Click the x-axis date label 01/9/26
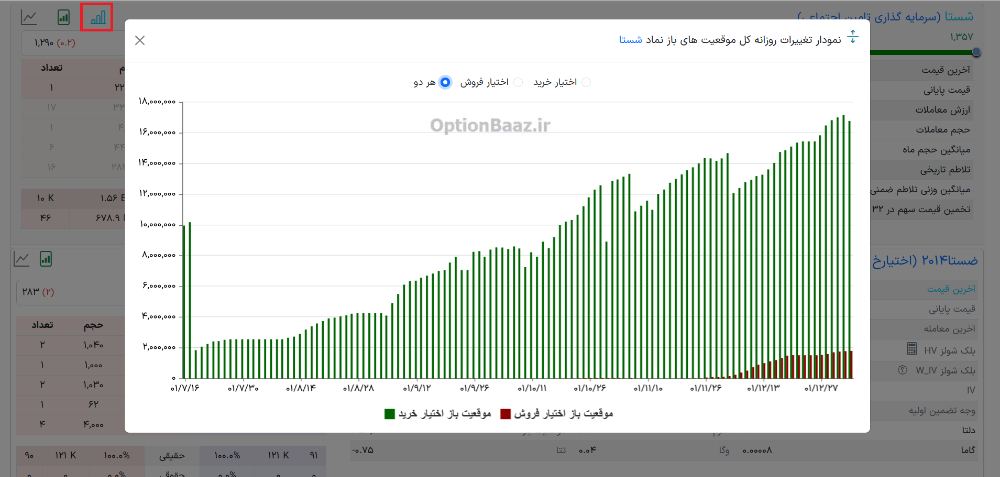 pos(475,388)
